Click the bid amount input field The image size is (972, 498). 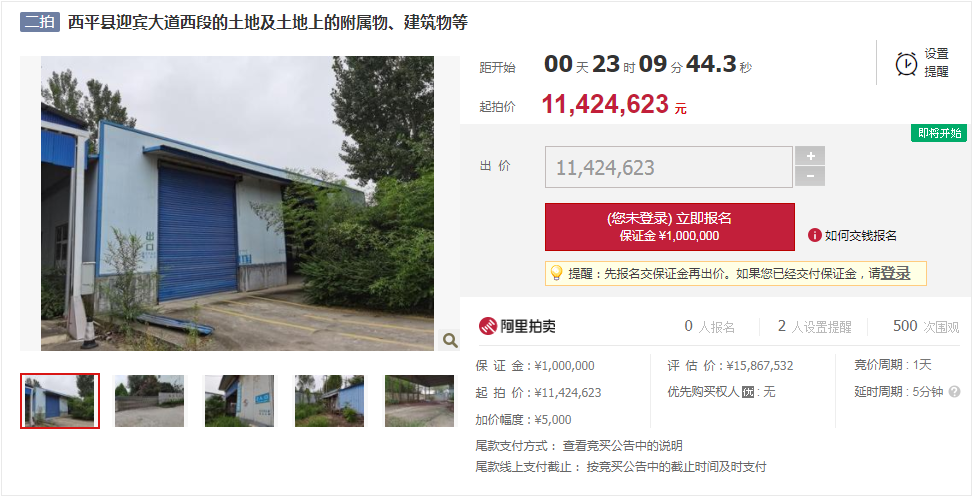tap(669, 167)
